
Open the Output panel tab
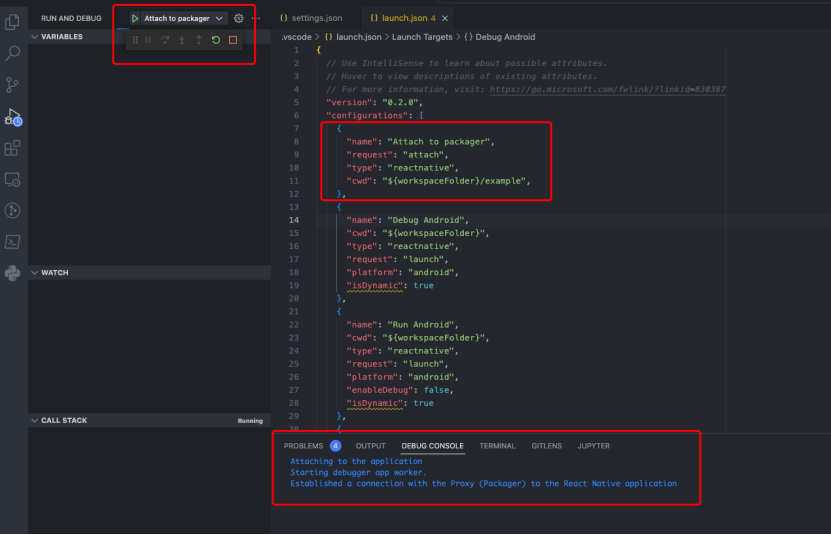point(370,446)
